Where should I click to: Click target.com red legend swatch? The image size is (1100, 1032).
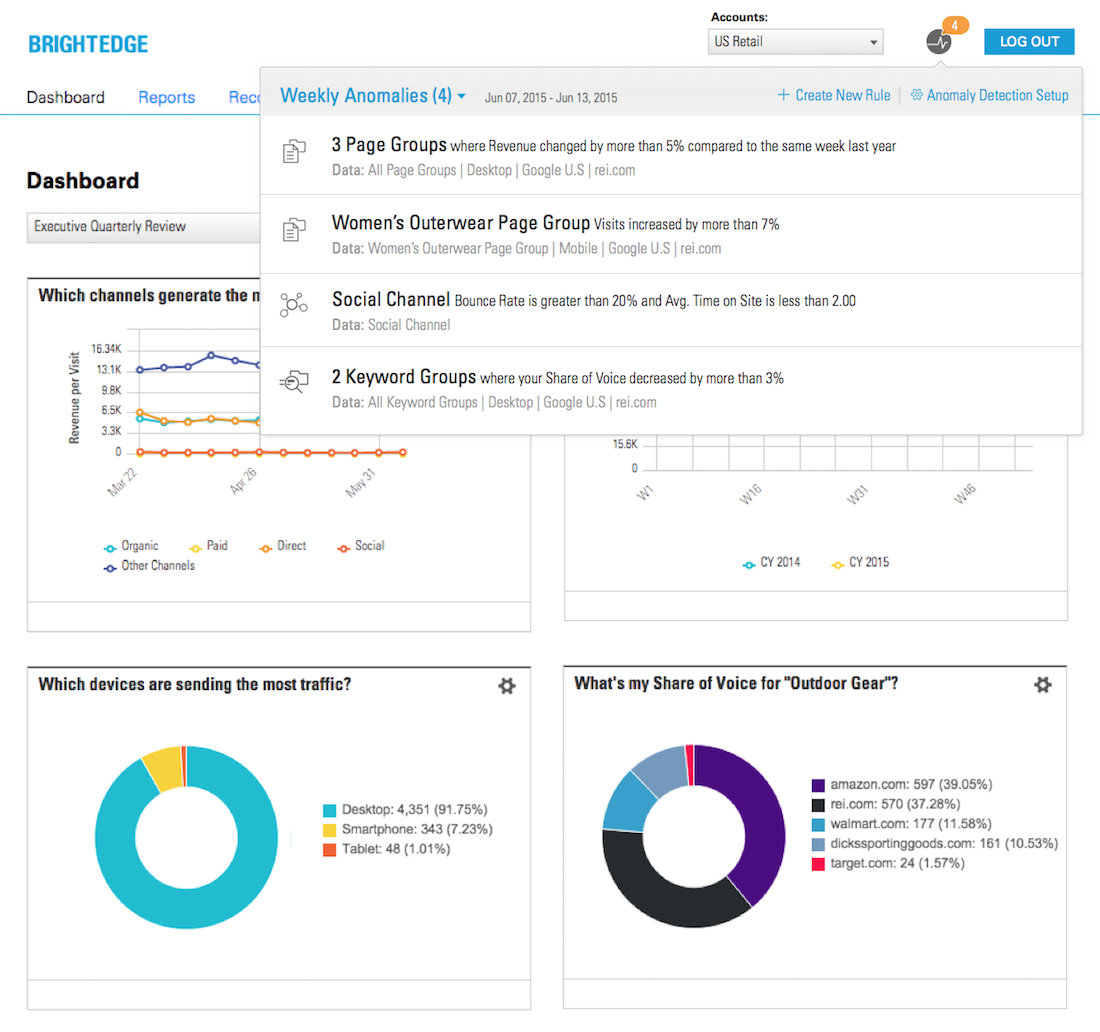point(818,864)
